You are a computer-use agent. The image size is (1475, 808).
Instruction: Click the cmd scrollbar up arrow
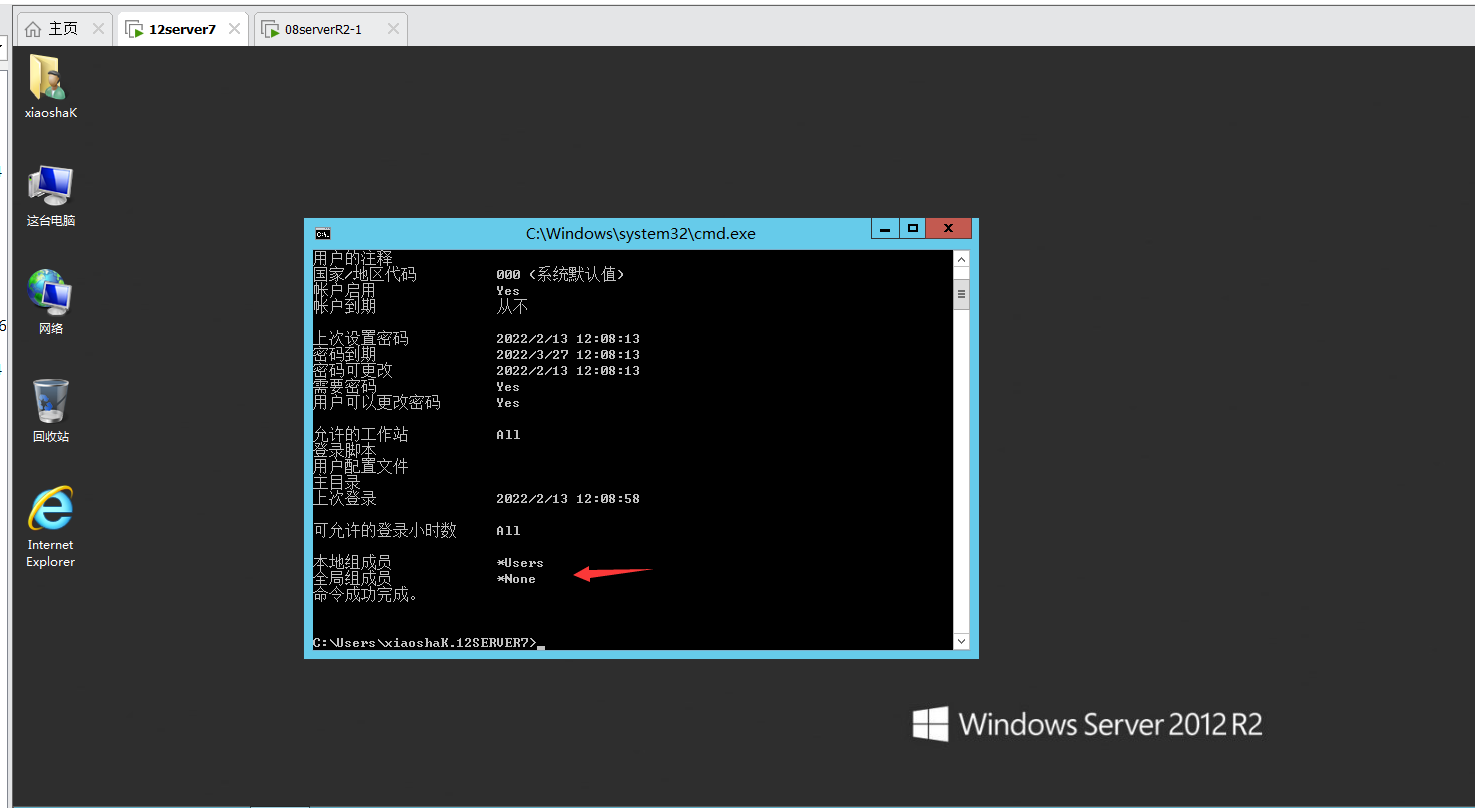962,259
